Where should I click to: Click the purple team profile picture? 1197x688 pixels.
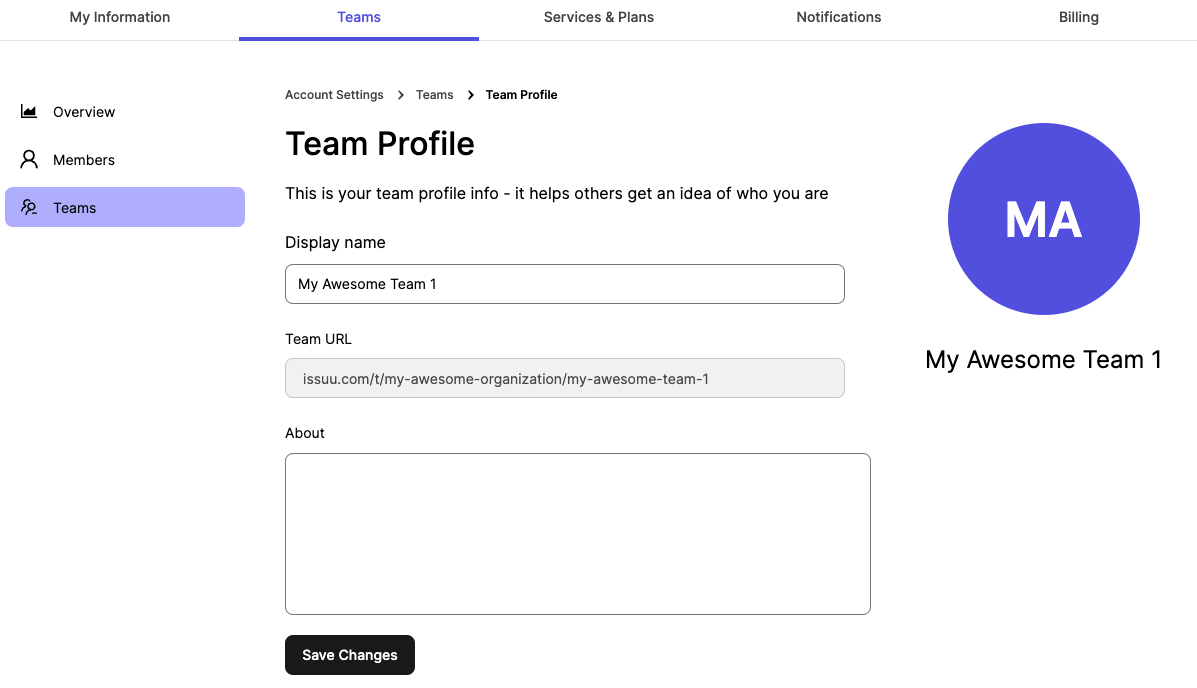1043,219
